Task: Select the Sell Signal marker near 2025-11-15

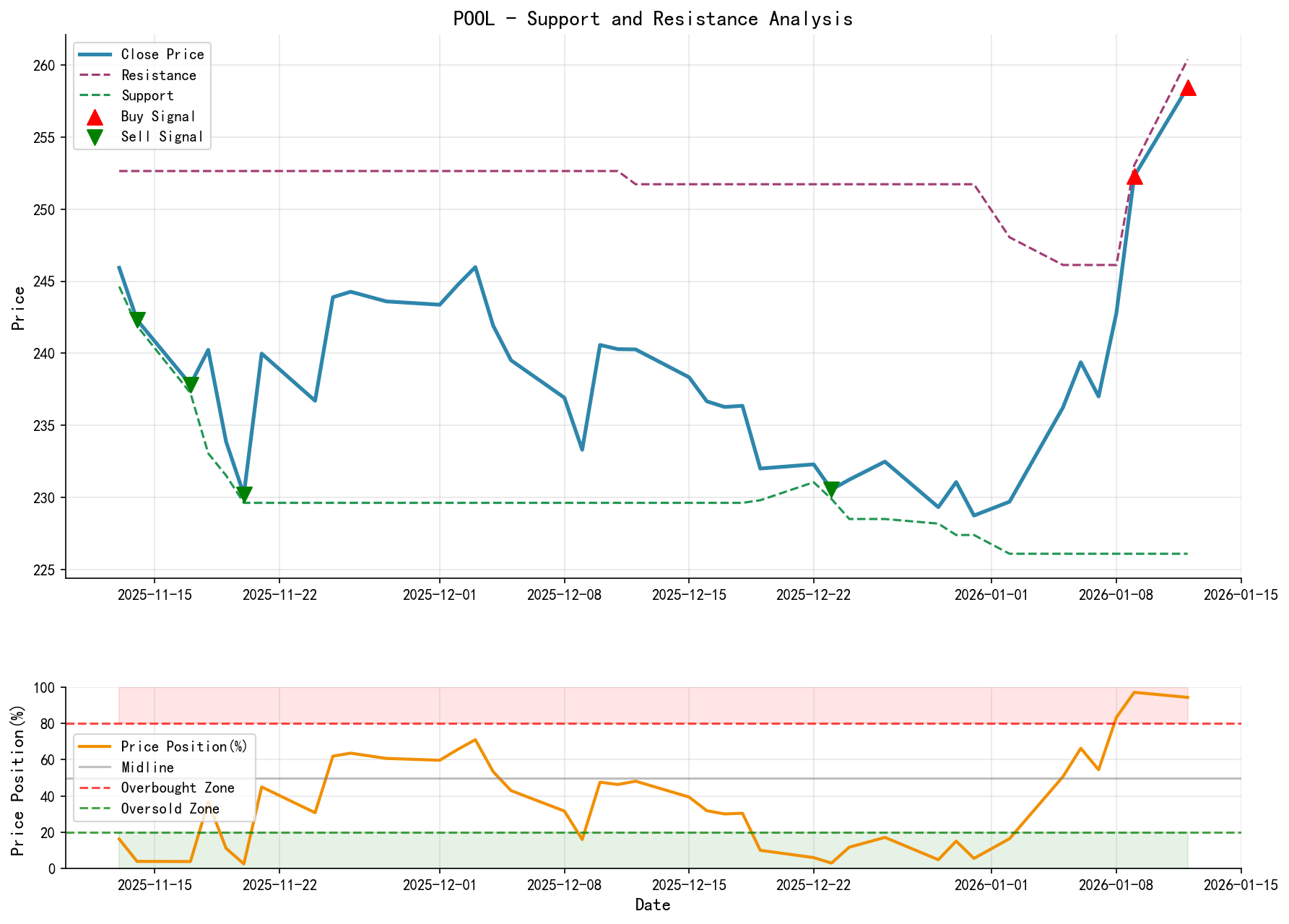Action: pyautogui.click(x=138, y=318)
